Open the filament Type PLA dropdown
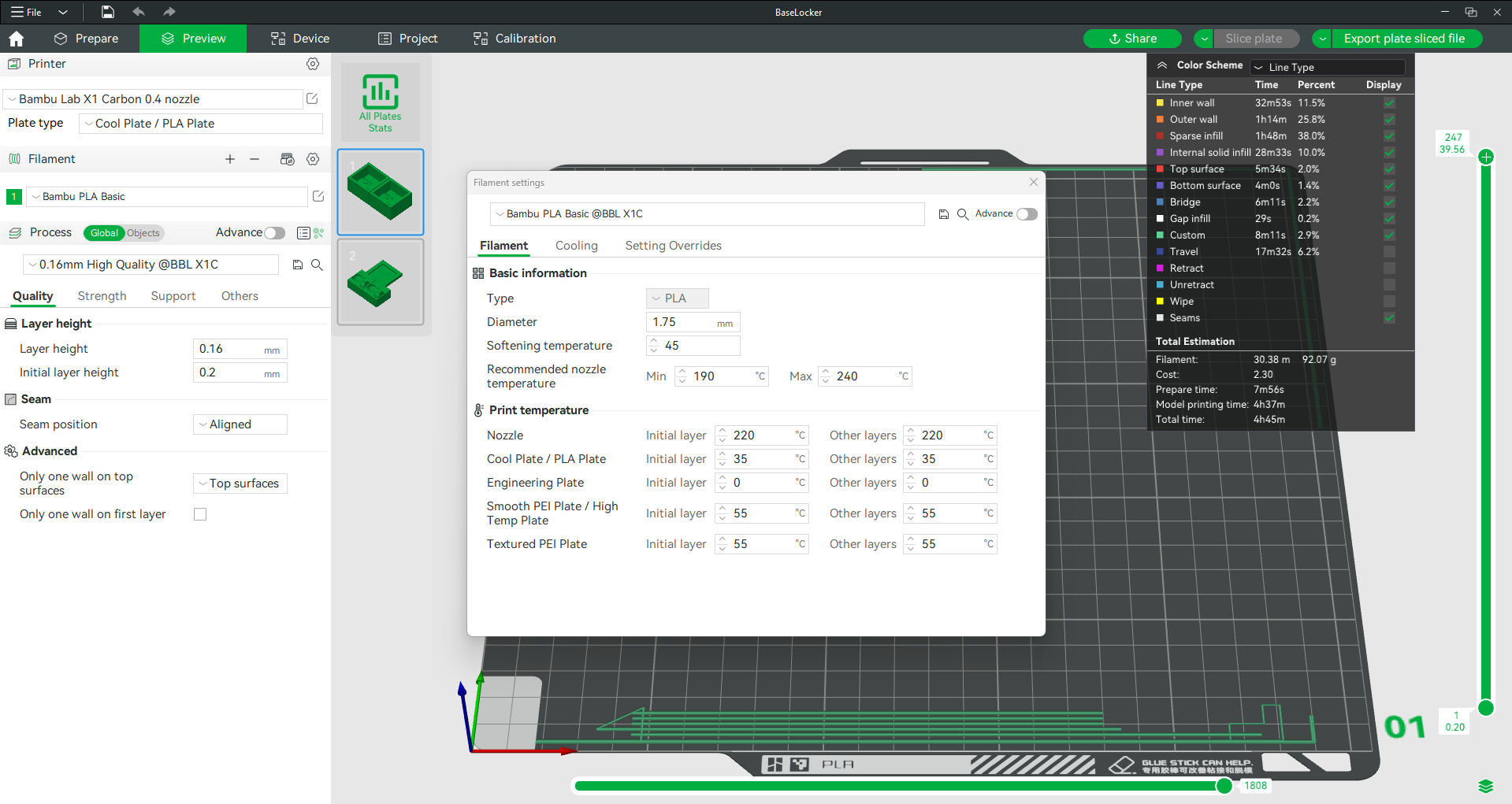This screenshot has width=1512, height=804. [678, 298]
